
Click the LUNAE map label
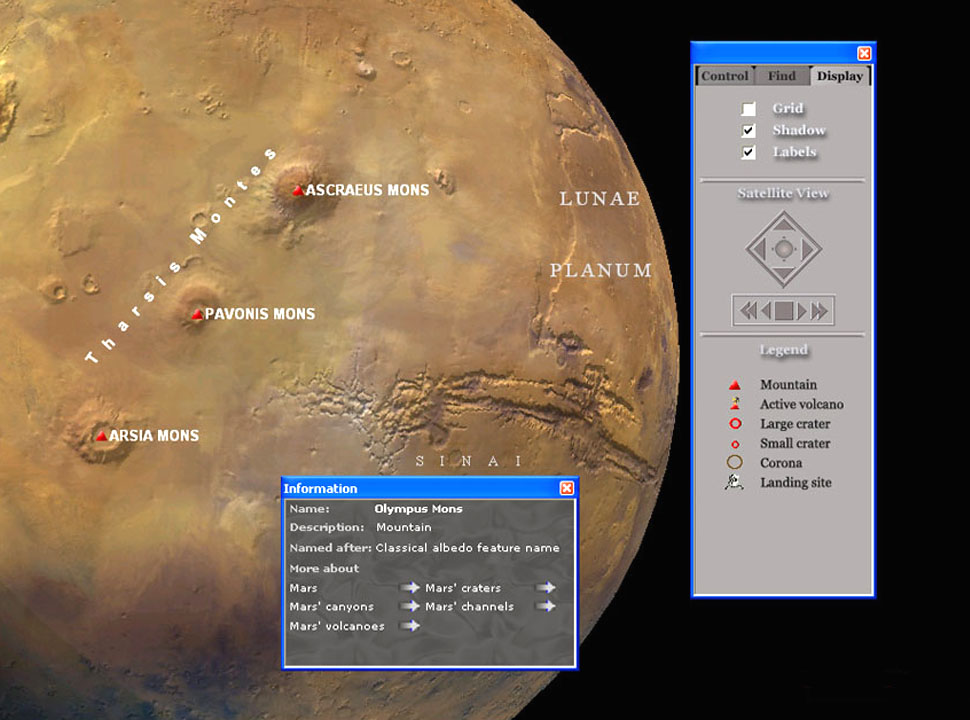coord(599,199)
